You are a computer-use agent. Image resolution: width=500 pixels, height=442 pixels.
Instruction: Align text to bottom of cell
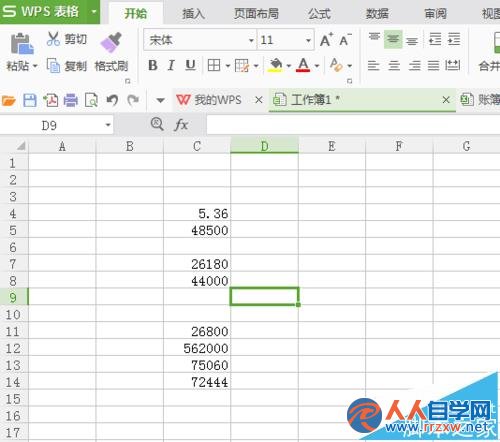[412, 40]
